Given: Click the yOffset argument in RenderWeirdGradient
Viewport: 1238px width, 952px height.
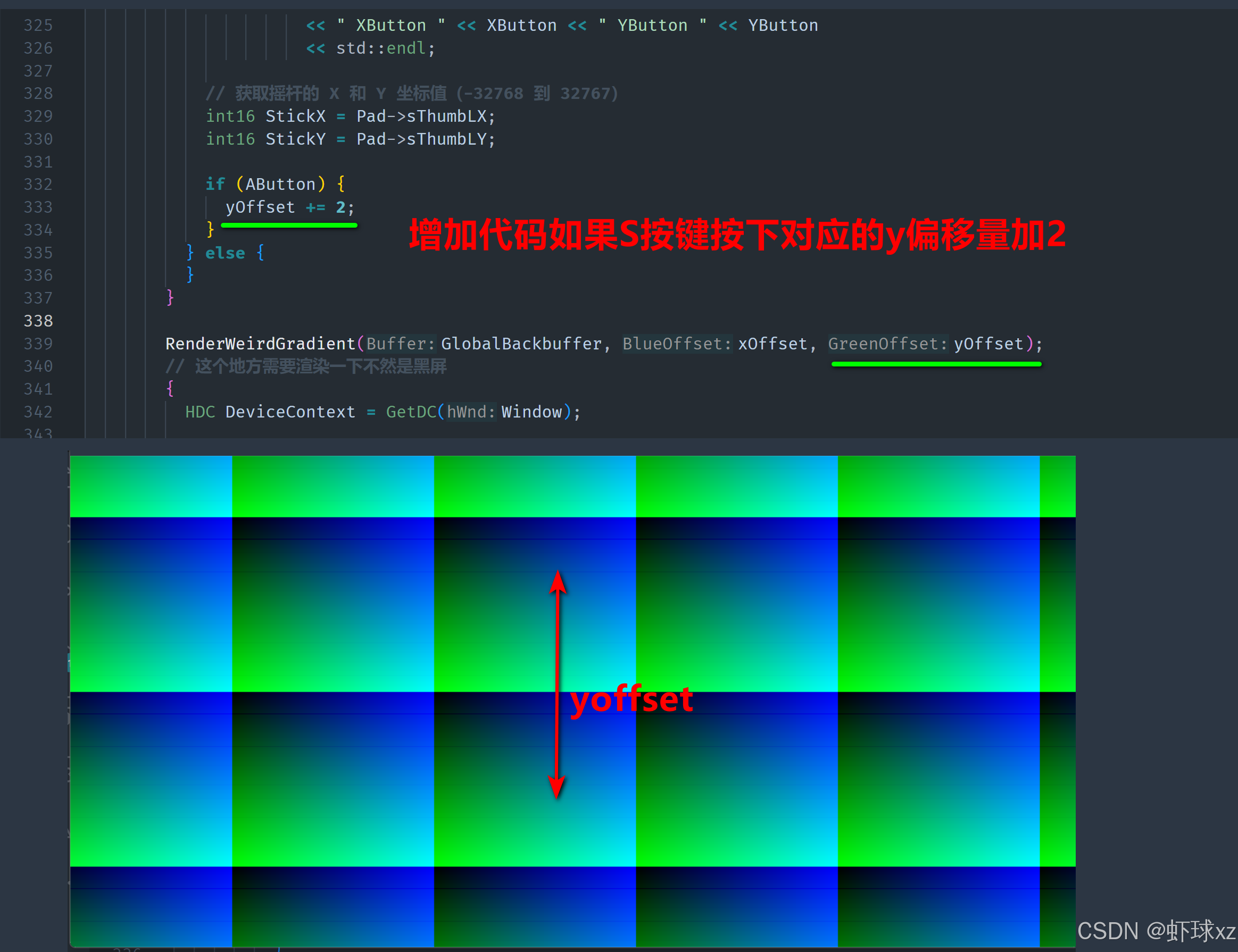Looking at the screenshot, I should (x=988, y=344).
